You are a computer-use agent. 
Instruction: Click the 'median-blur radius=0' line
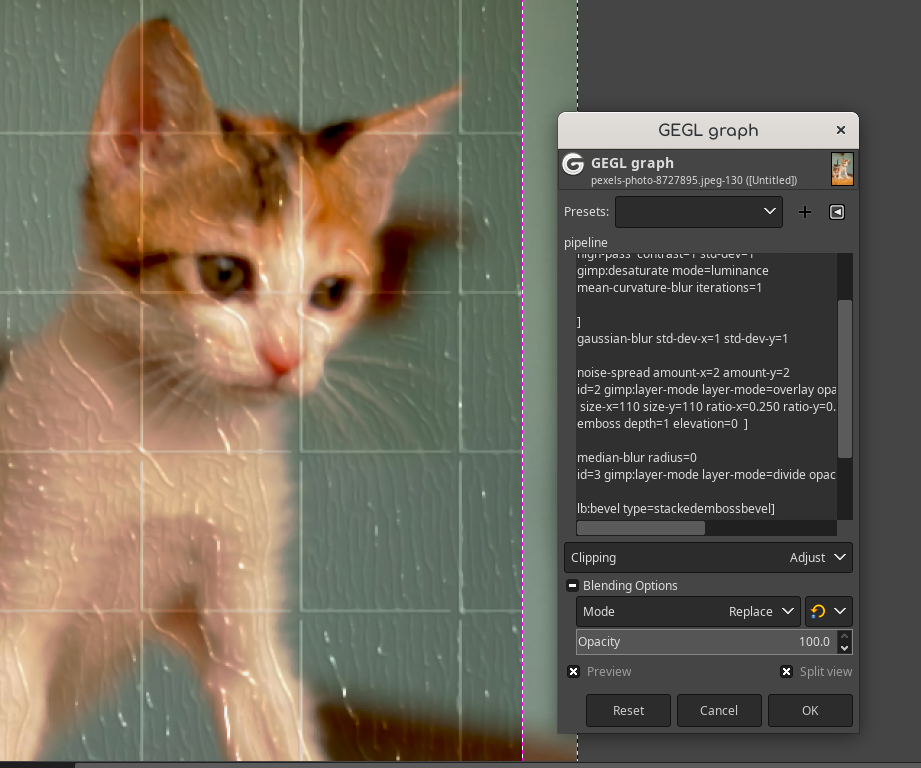pos(637,457)
